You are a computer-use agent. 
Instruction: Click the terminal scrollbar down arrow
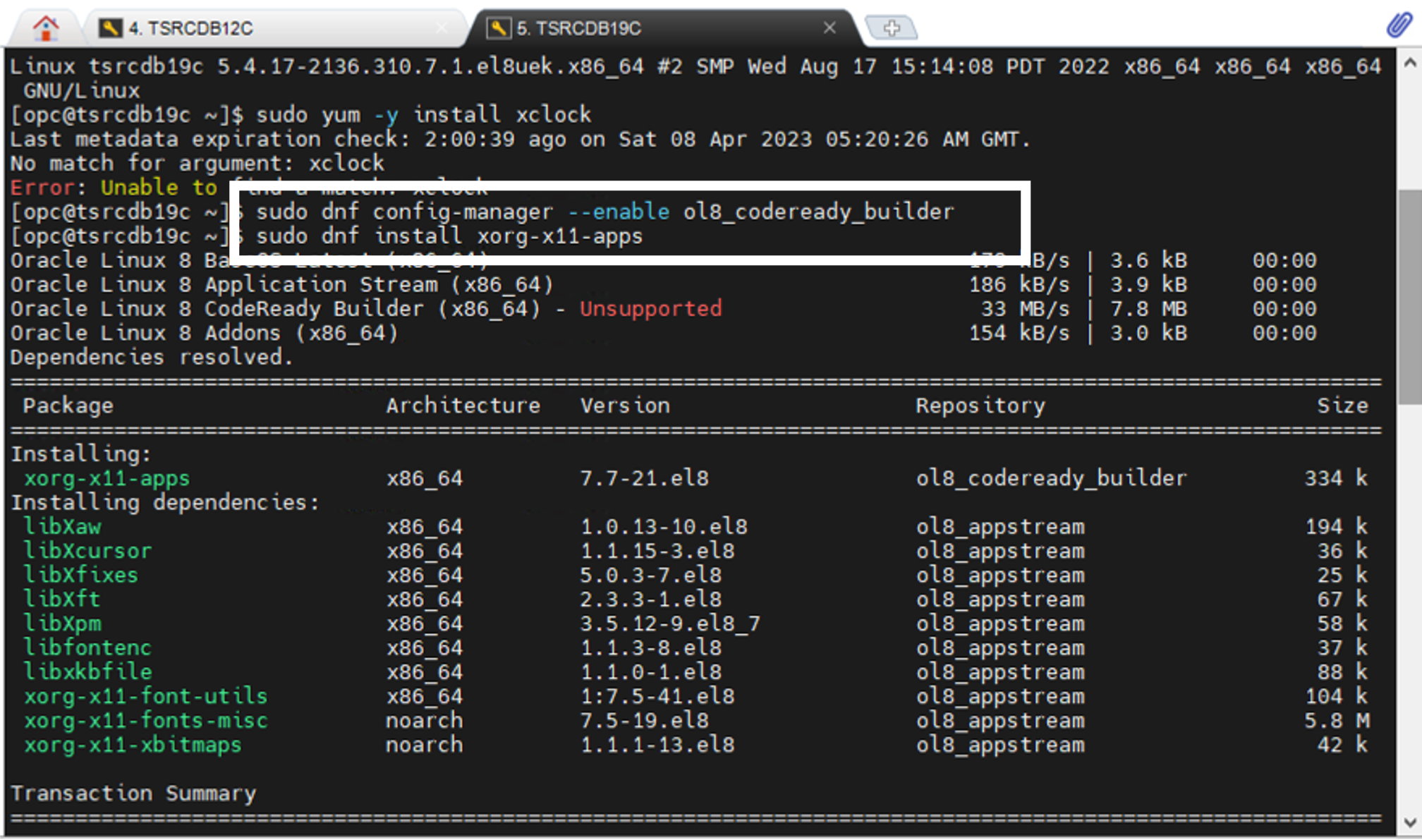pyautogui.click(x=1409, y=822)
